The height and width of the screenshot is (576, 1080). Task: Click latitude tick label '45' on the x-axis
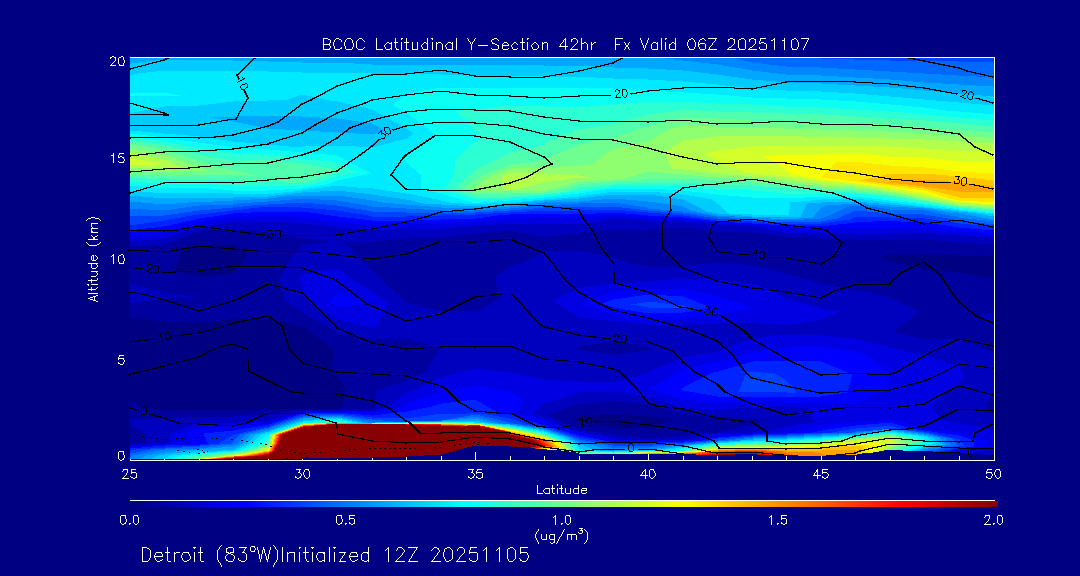(820, 472)
